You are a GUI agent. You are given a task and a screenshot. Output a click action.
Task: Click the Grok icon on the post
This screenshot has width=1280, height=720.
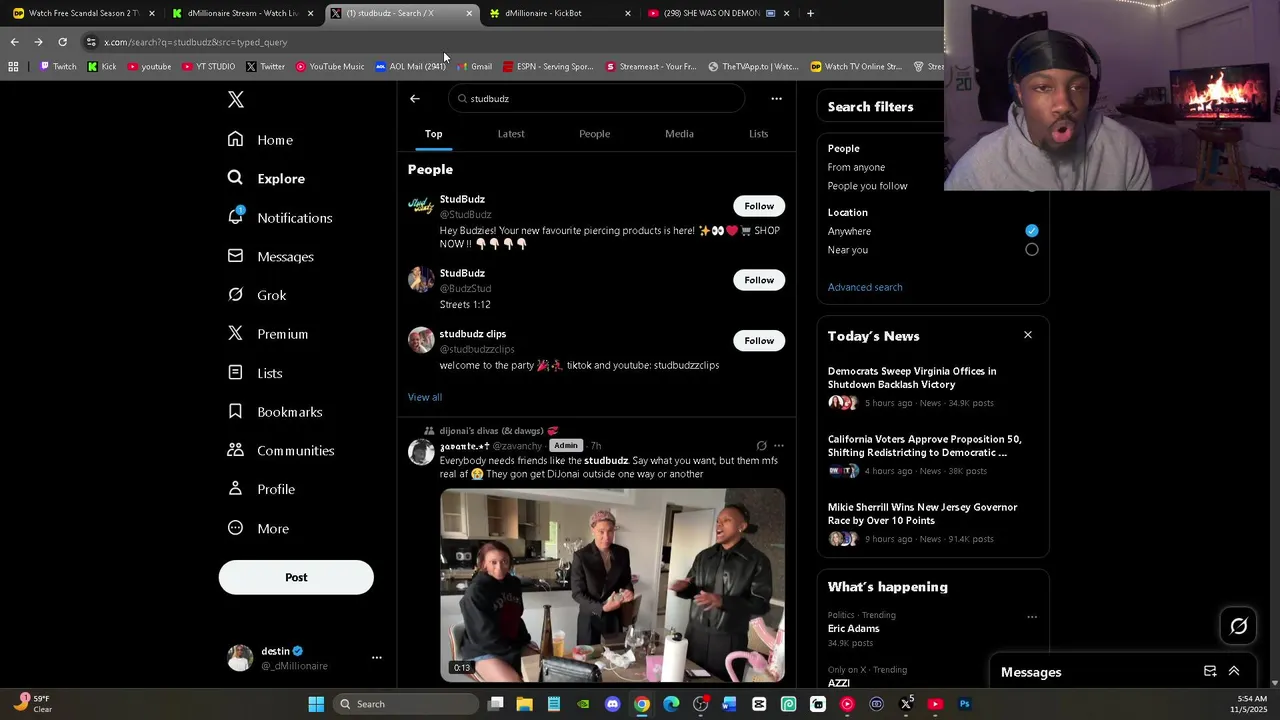[761, 446]
